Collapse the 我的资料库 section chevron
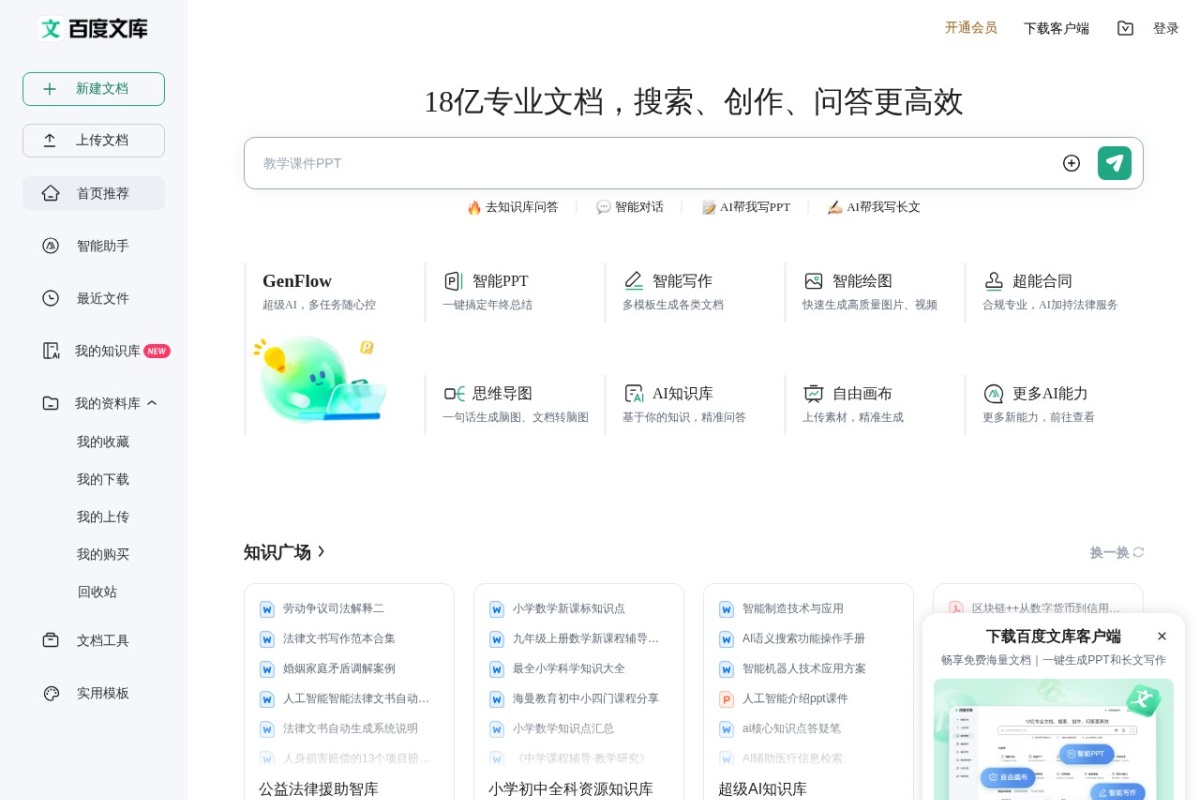Image resolution: width=1200 pixels, height=800 pixels. click(152, 403)
